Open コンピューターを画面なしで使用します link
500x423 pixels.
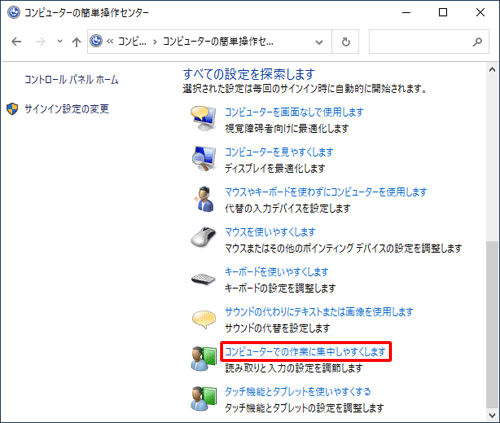pos(294,112)
